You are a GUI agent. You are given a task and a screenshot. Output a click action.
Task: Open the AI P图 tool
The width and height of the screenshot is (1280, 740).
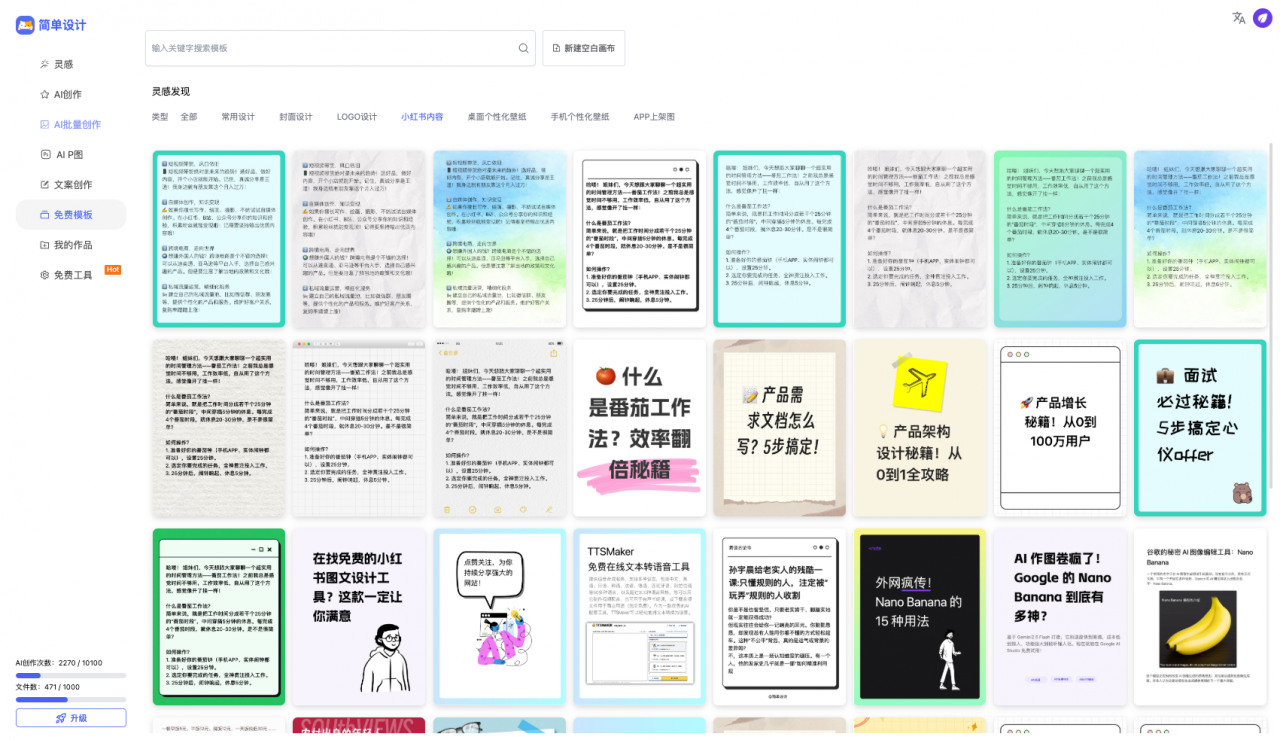point(69,155)
